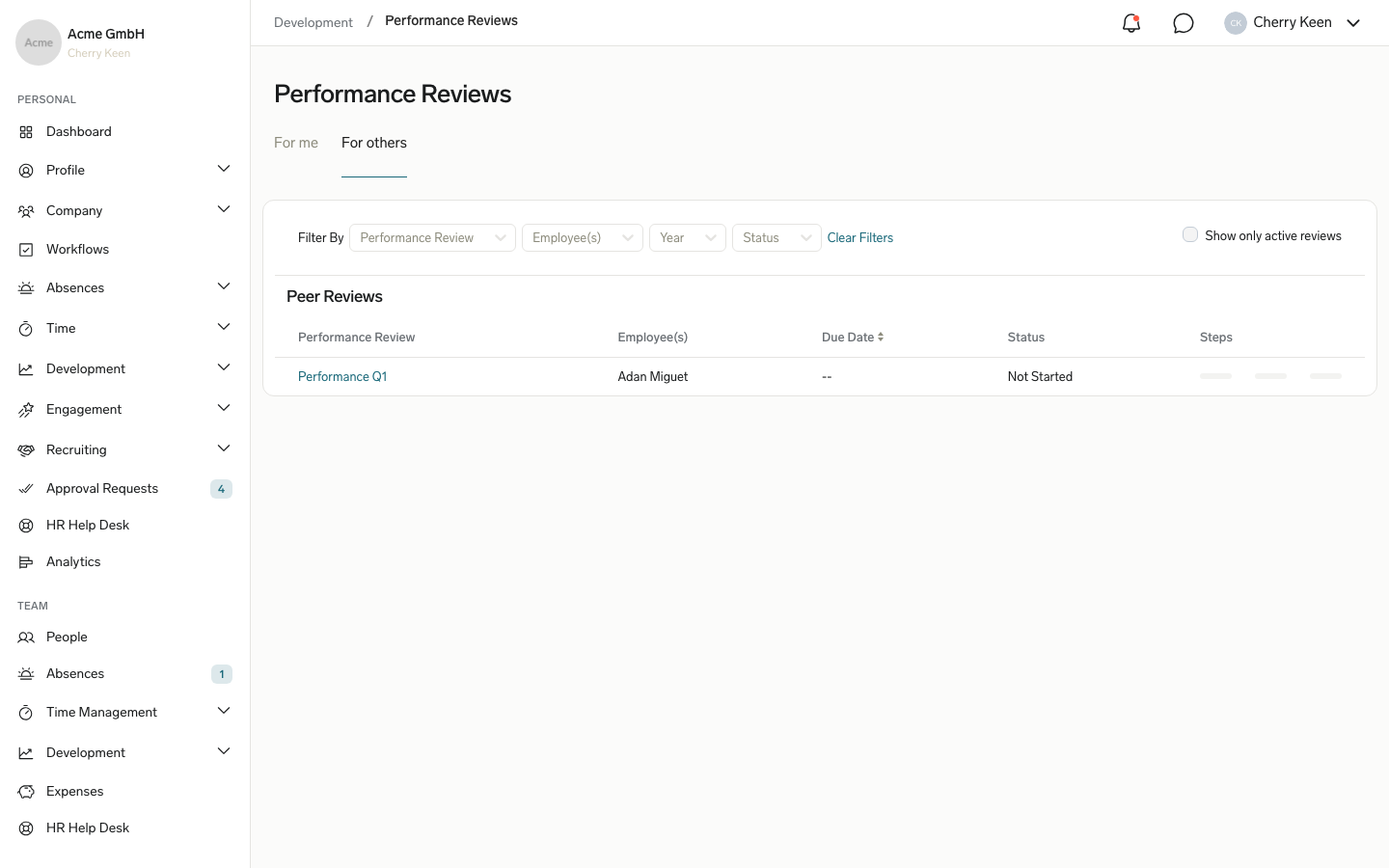Open the Cherry Keen account menu arrow

tap(1353, 23)
